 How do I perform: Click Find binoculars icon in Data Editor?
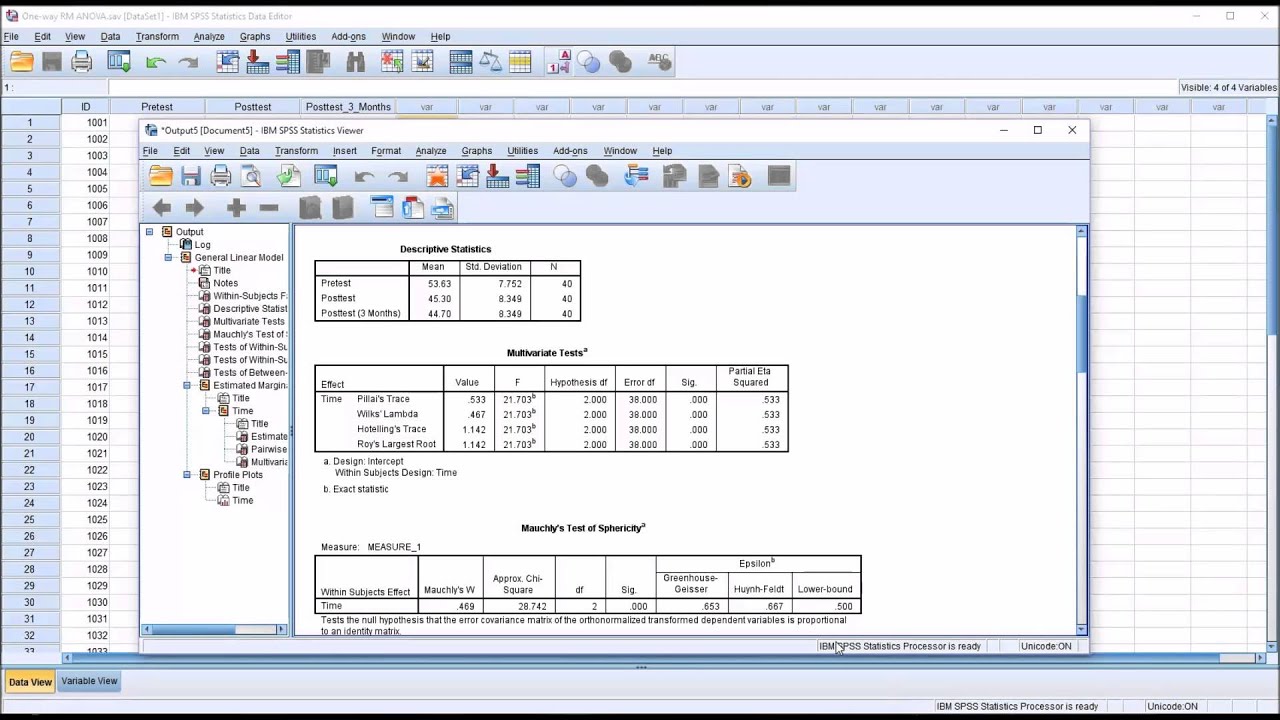tap(355, 62)
